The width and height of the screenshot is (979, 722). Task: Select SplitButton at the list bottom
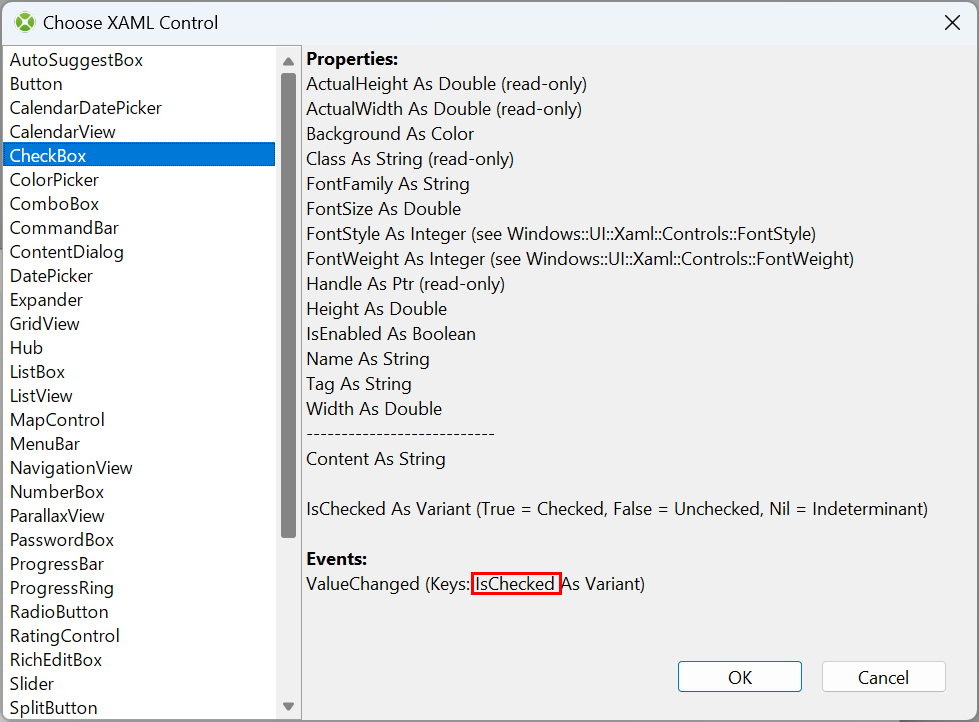[x=139, y=708]
